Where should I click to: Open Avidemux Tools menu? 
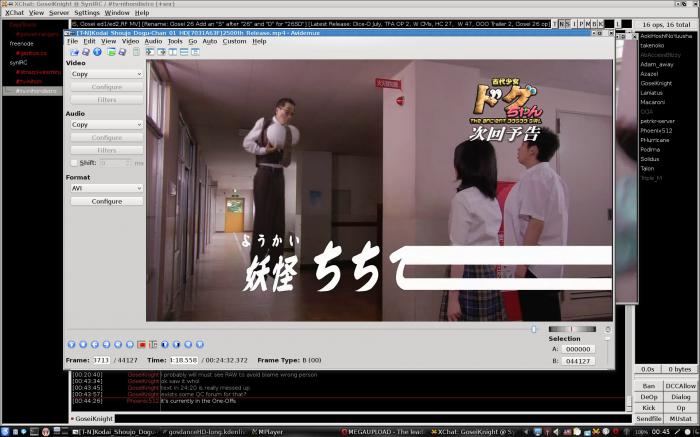[175, 41]
